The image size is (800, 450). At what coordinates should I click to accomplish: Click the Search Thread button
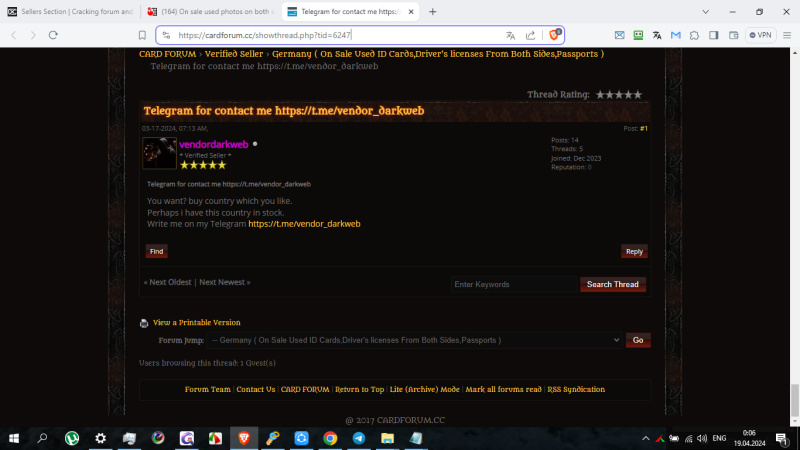[x=612, y=284]
